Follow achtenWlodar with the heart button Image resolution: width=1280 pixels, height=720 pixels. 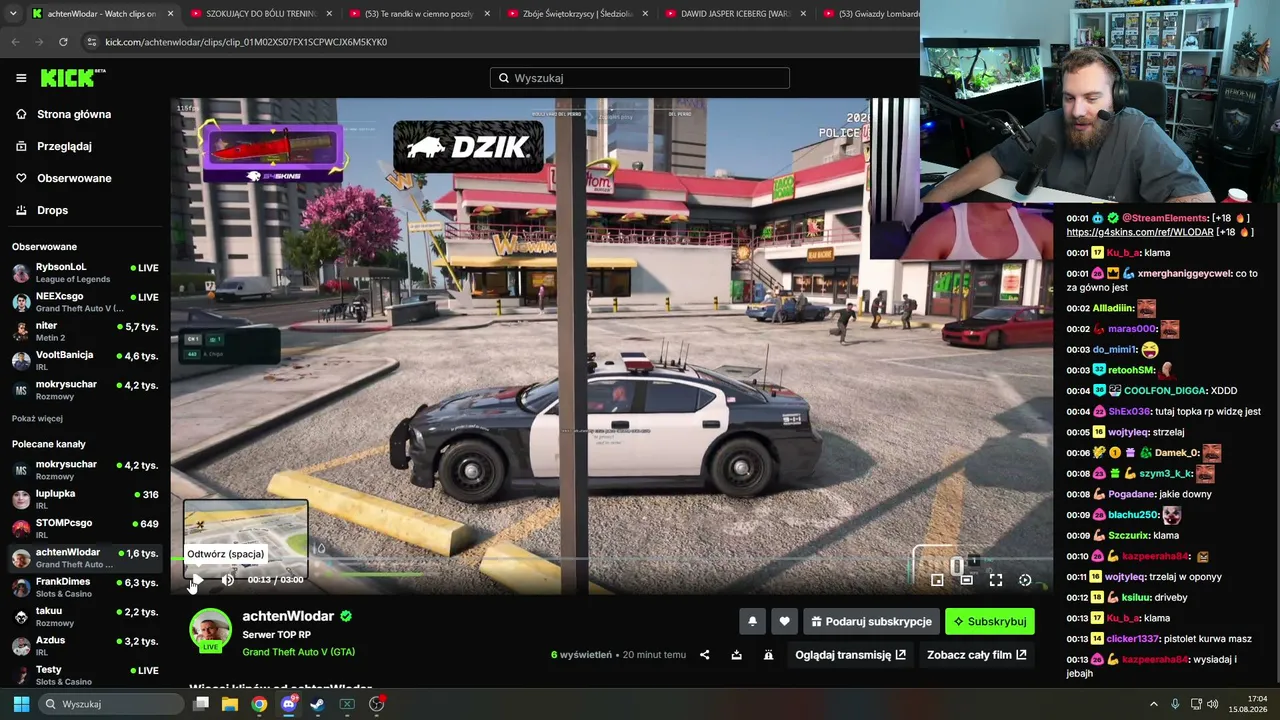coord(784,621)
